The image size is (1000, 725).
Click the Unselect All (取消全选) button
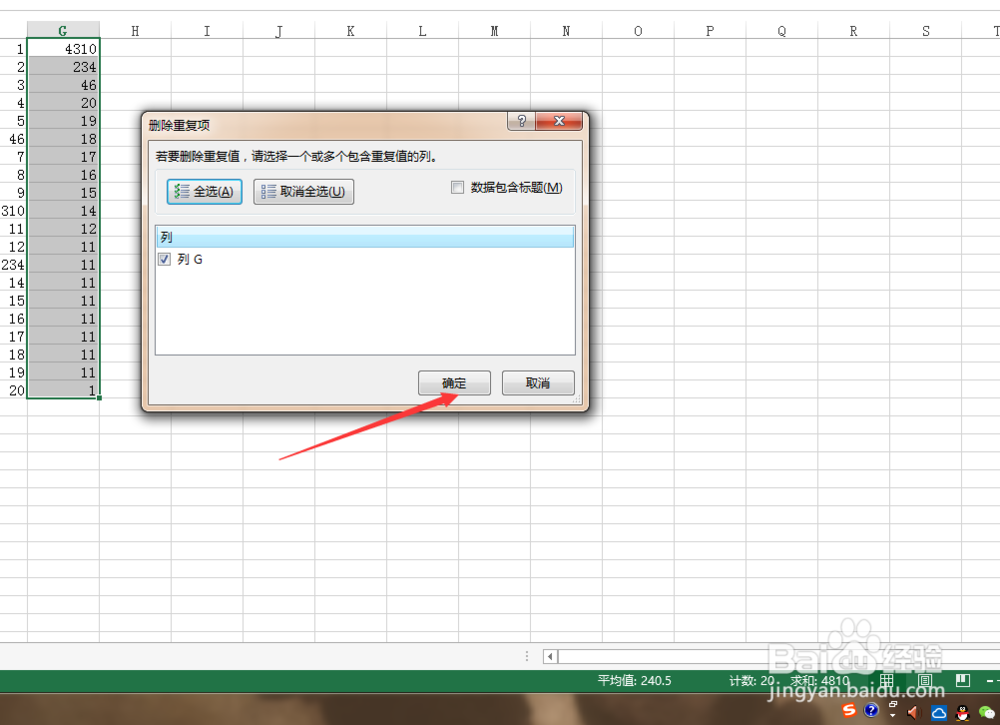pos(304,191)
